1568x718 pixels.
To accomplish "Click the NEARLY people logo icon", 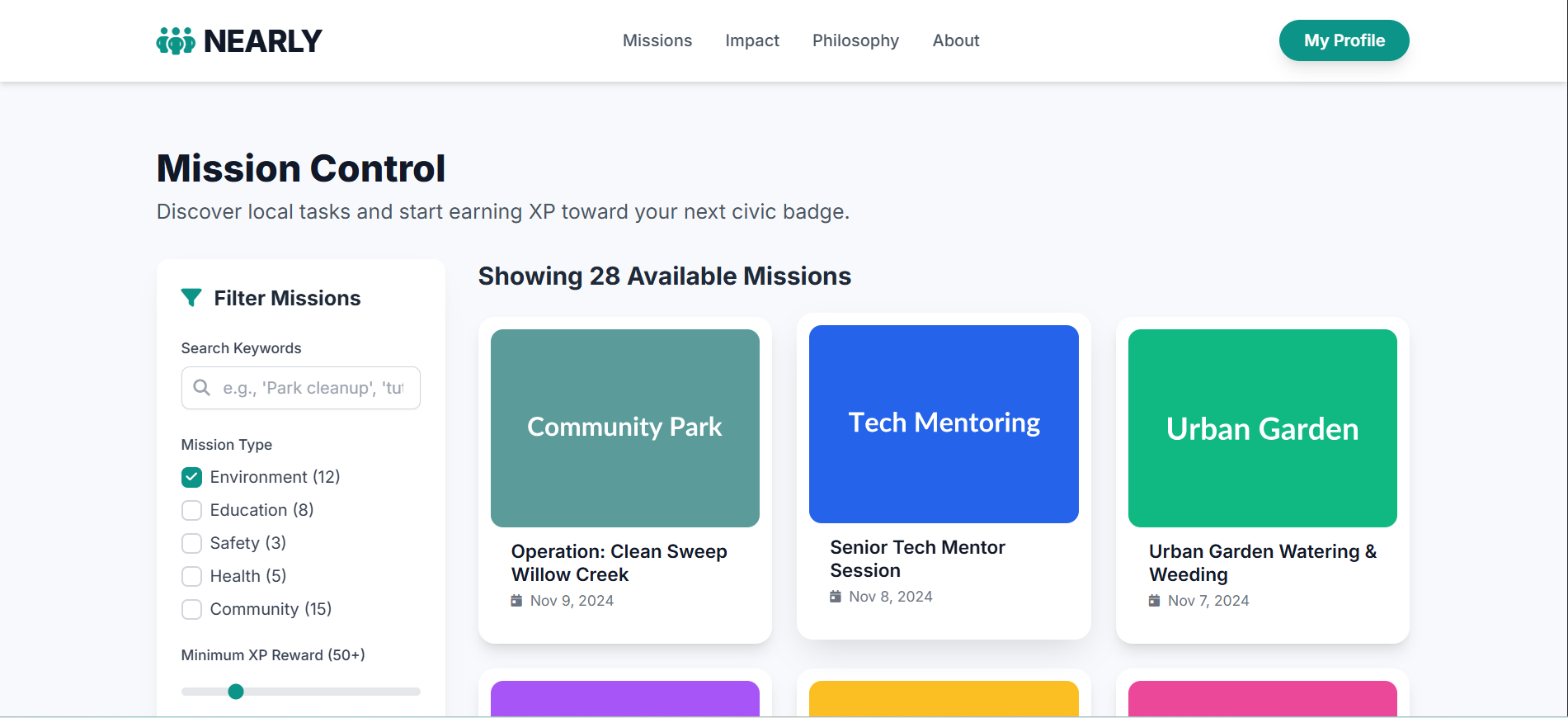I will (176, 40).
